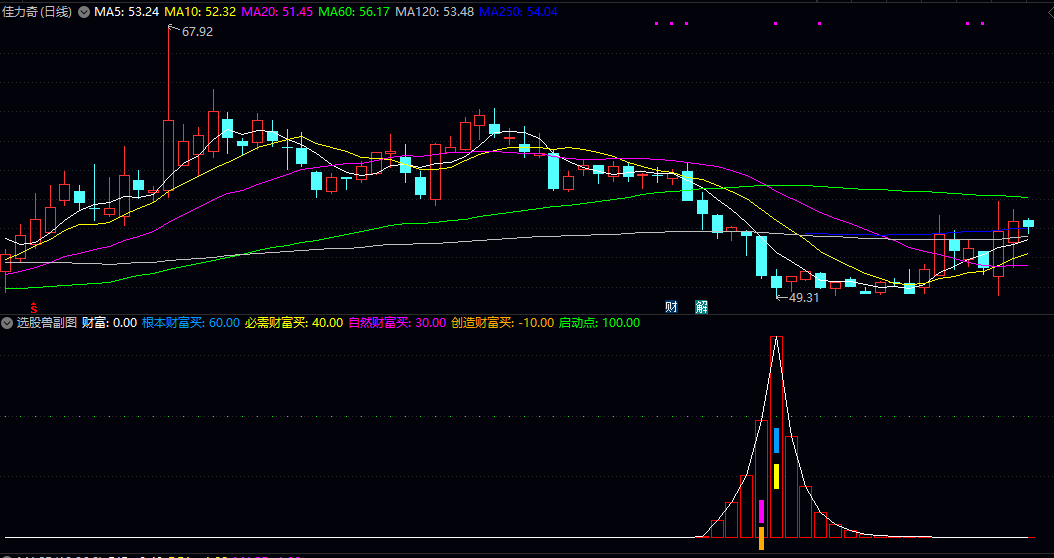Click the 财富: 0.00 value
Image resolution: width=1054 pixels, height=558 pixels.
coord(110,323)
